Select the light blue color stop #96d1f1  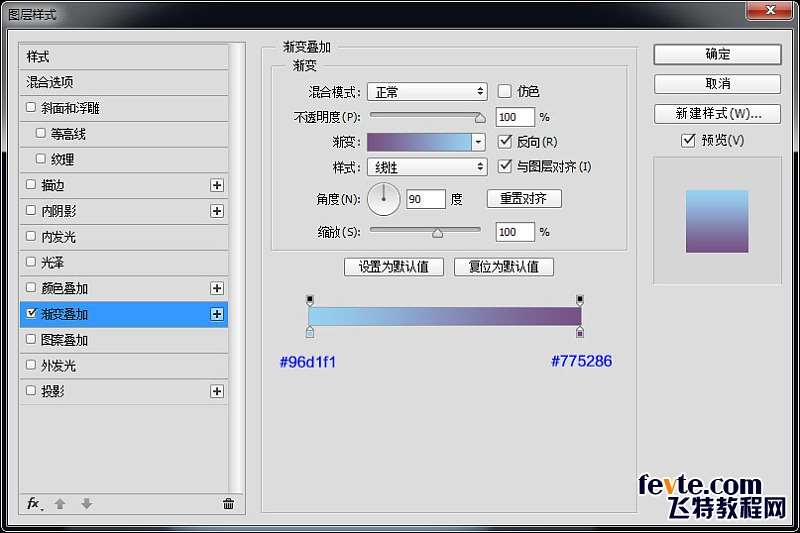(x=310, y=332)
